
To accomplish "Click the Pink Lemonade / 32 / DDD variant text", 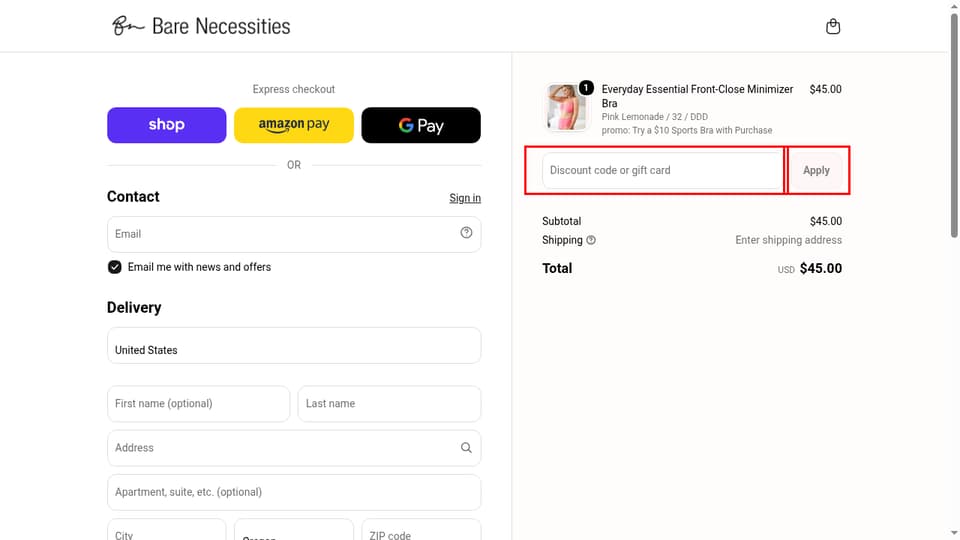I will pos(654,117).
